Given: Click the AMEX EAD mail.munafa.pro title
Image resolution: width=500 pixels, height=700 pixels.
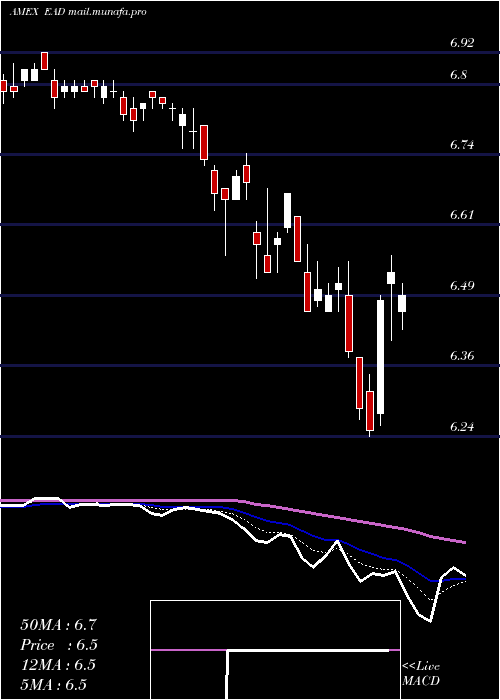Looking at the screenshot, I should (x=78, y=12).
